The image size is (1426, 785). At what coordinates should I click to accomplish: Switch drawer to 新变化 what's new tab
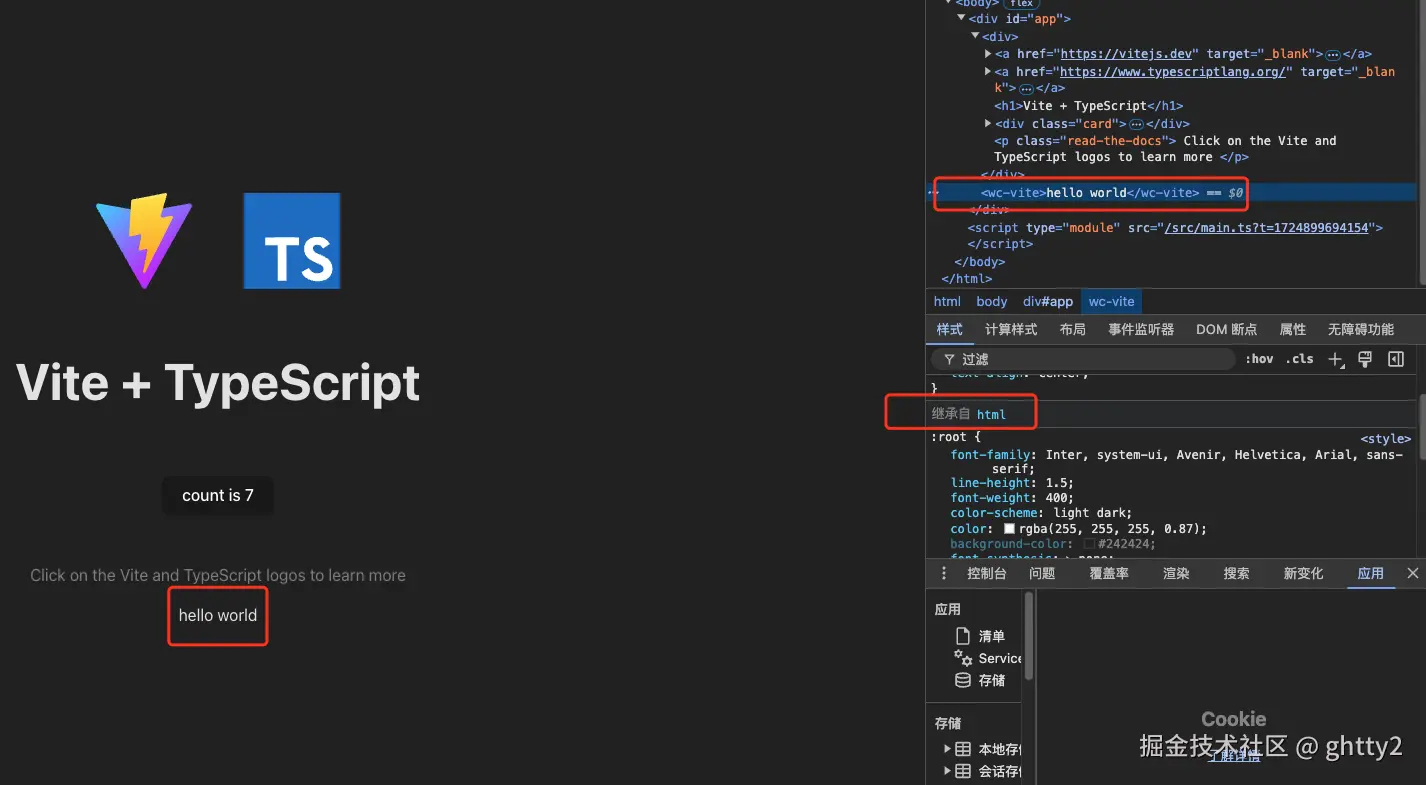tap(1303, 573)
